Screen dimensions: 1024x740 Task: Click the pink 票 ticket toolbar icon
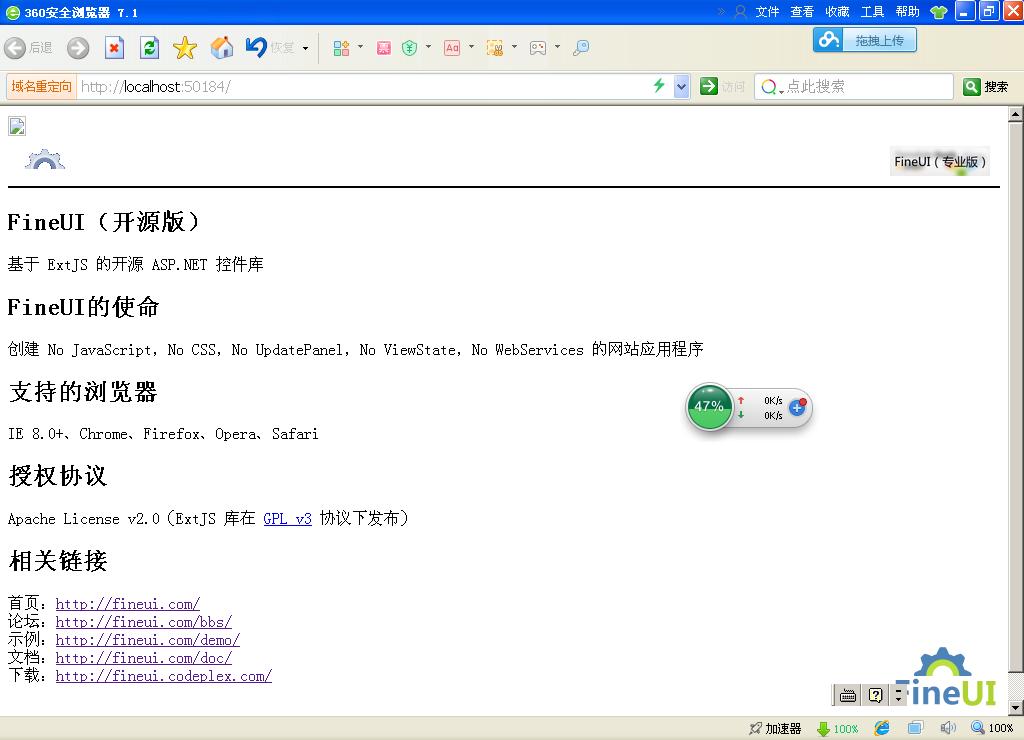[x=383, y=48]
